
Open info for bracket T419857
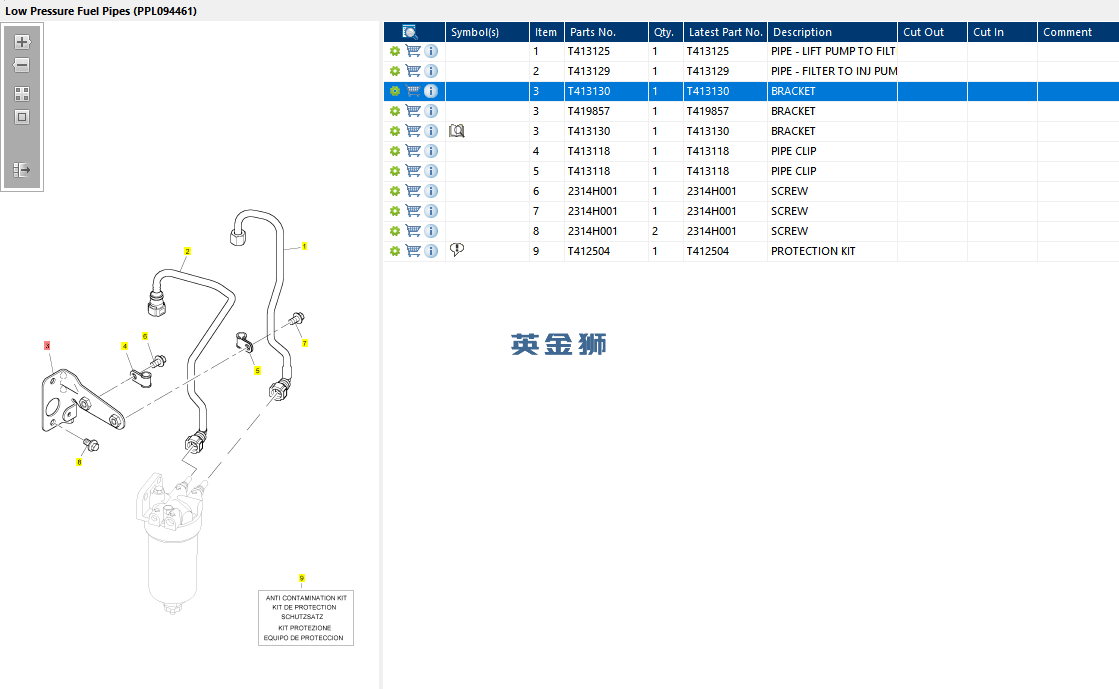point(430,111)
